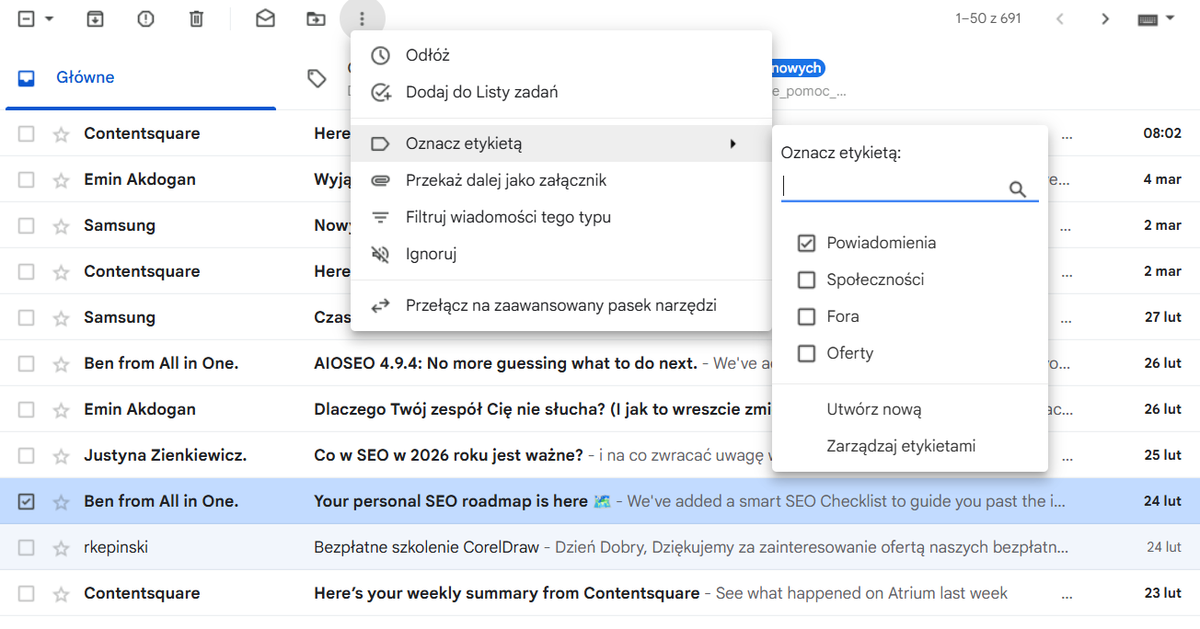1200x629 pixels.
Task: Open Zarządzaj etykietami link
Action: 901,446
